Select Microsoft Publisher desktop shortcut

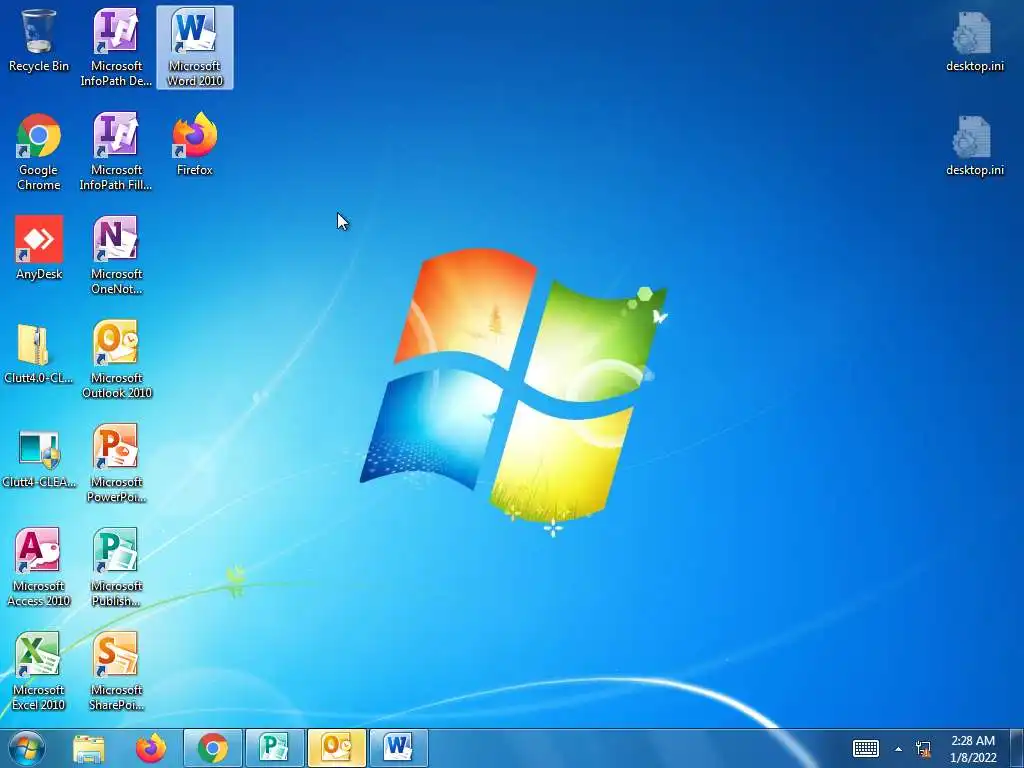[116, 568]
